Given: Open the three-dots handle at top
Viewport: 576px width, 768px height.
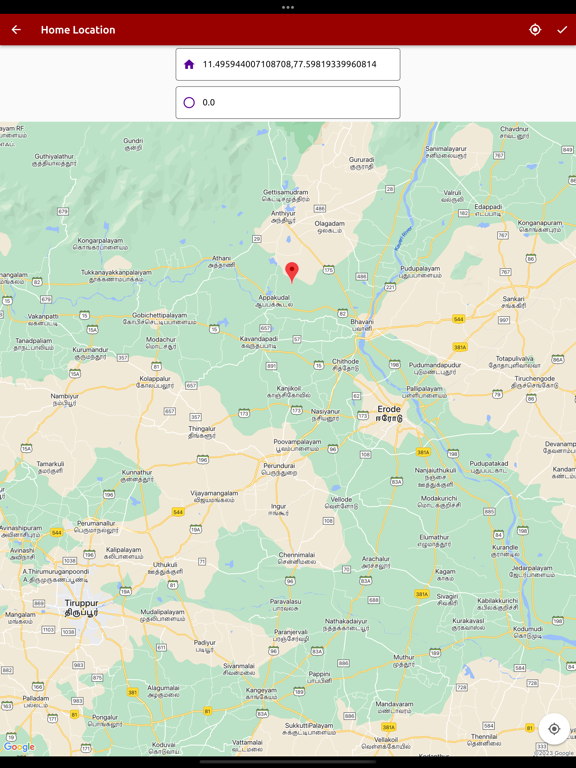Looking at the screenshot, I should coord(288,7).
